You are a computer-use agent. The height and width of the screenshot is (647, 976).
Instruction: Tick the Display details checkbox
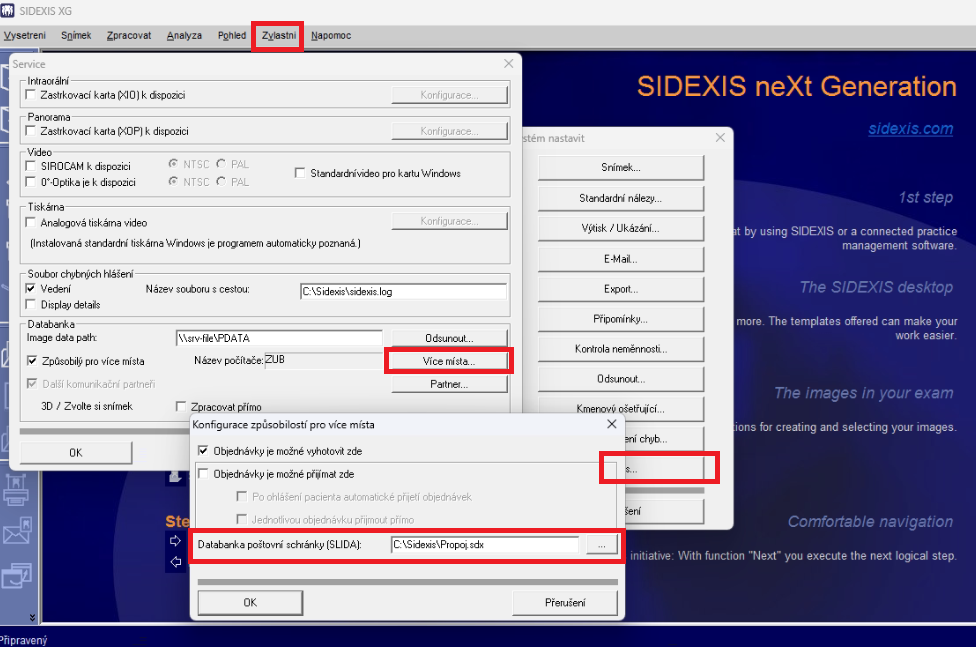30,305
